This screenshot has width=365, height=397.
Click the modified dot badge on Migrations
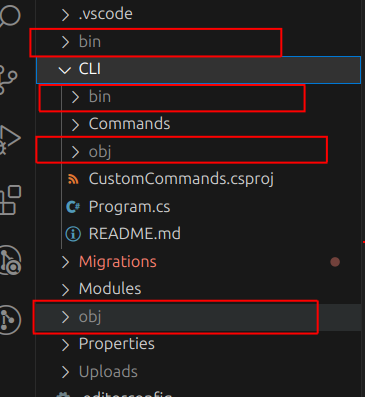335,262
